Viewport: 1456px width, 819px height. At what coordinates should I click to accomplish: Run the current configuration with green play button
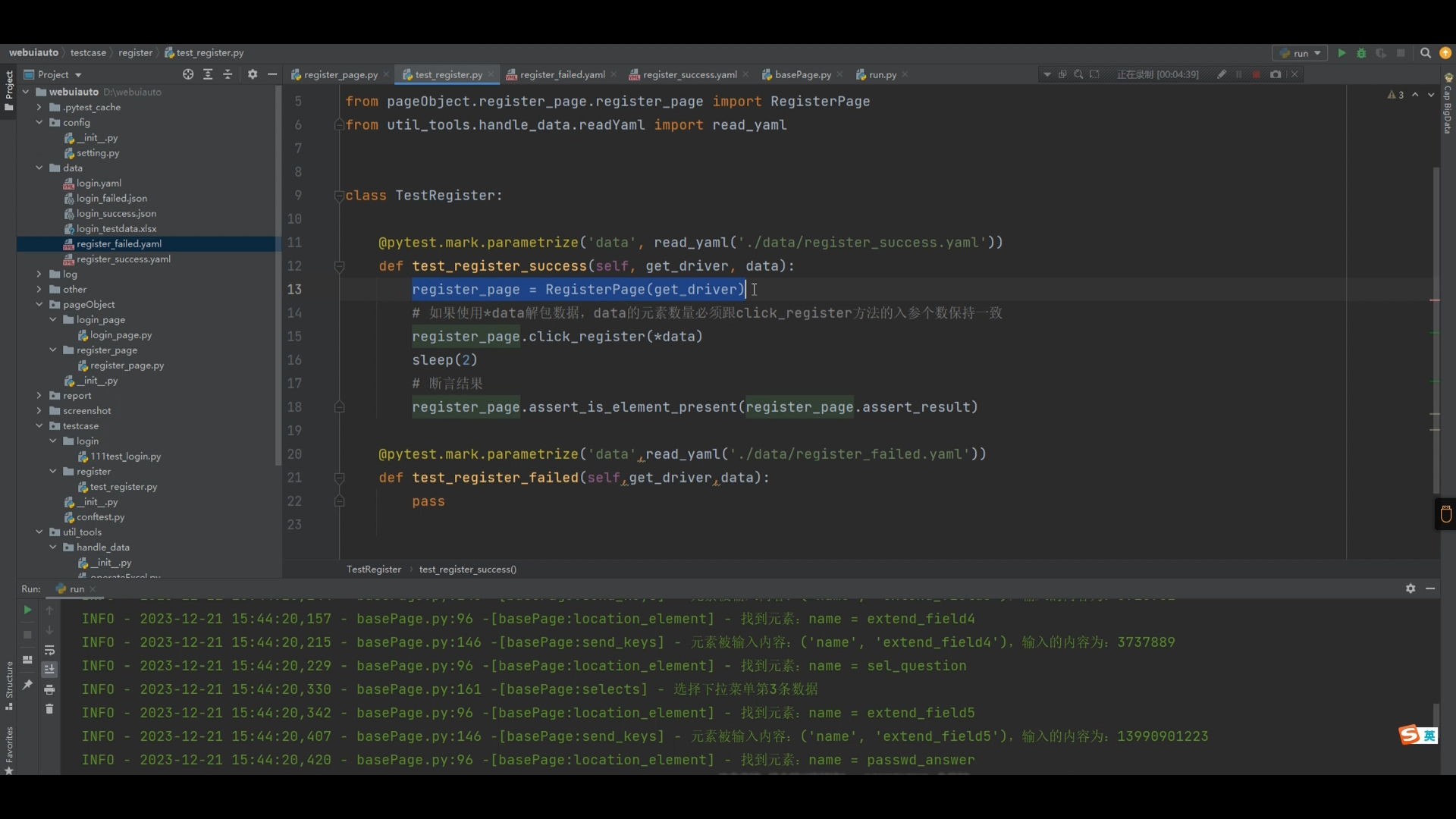pos(1341,53)
